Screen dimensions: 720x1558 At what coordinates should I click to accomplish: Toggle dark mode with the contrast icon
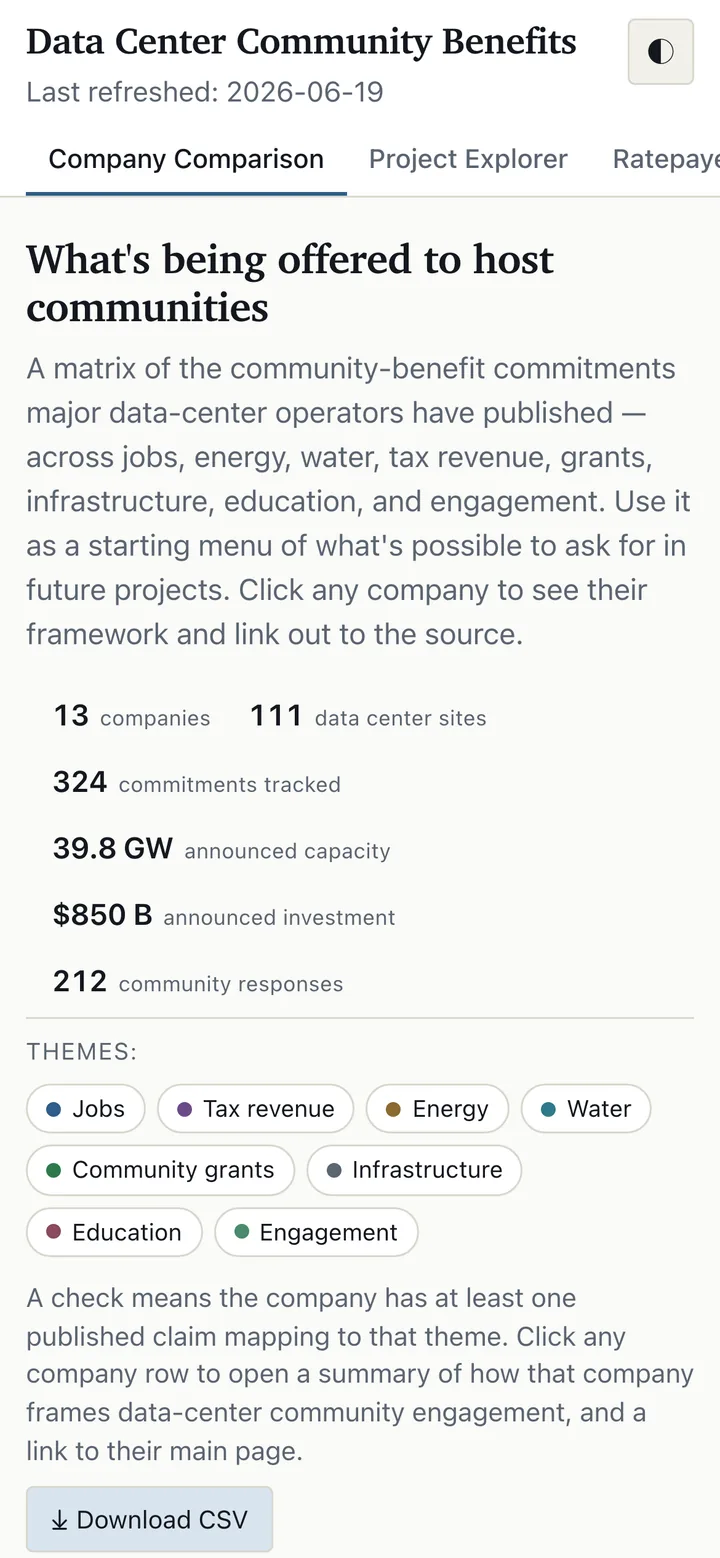660,51
